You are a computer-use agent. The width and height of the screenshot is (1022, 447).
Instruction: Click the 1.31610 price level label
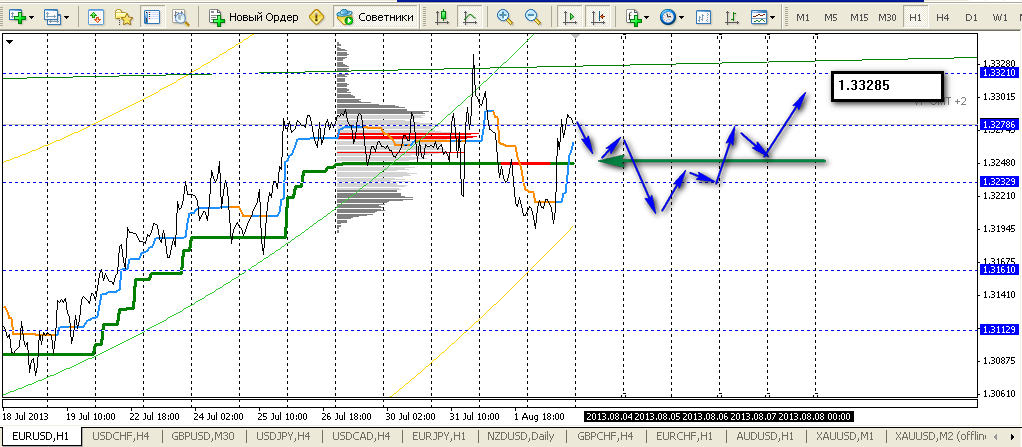[x=999, y=270]
